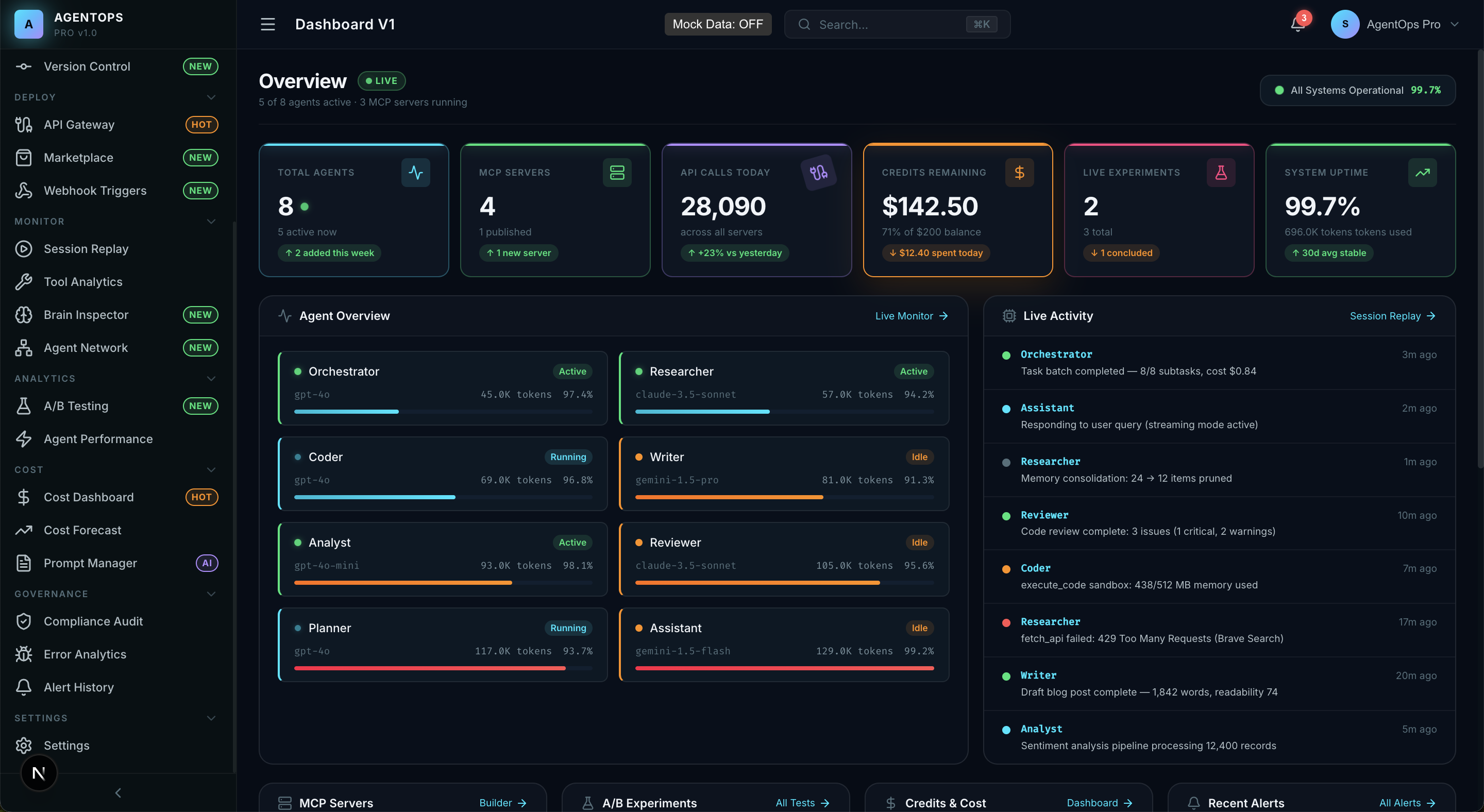Select the A/B Testing flask icon

[x=24, y=405]
